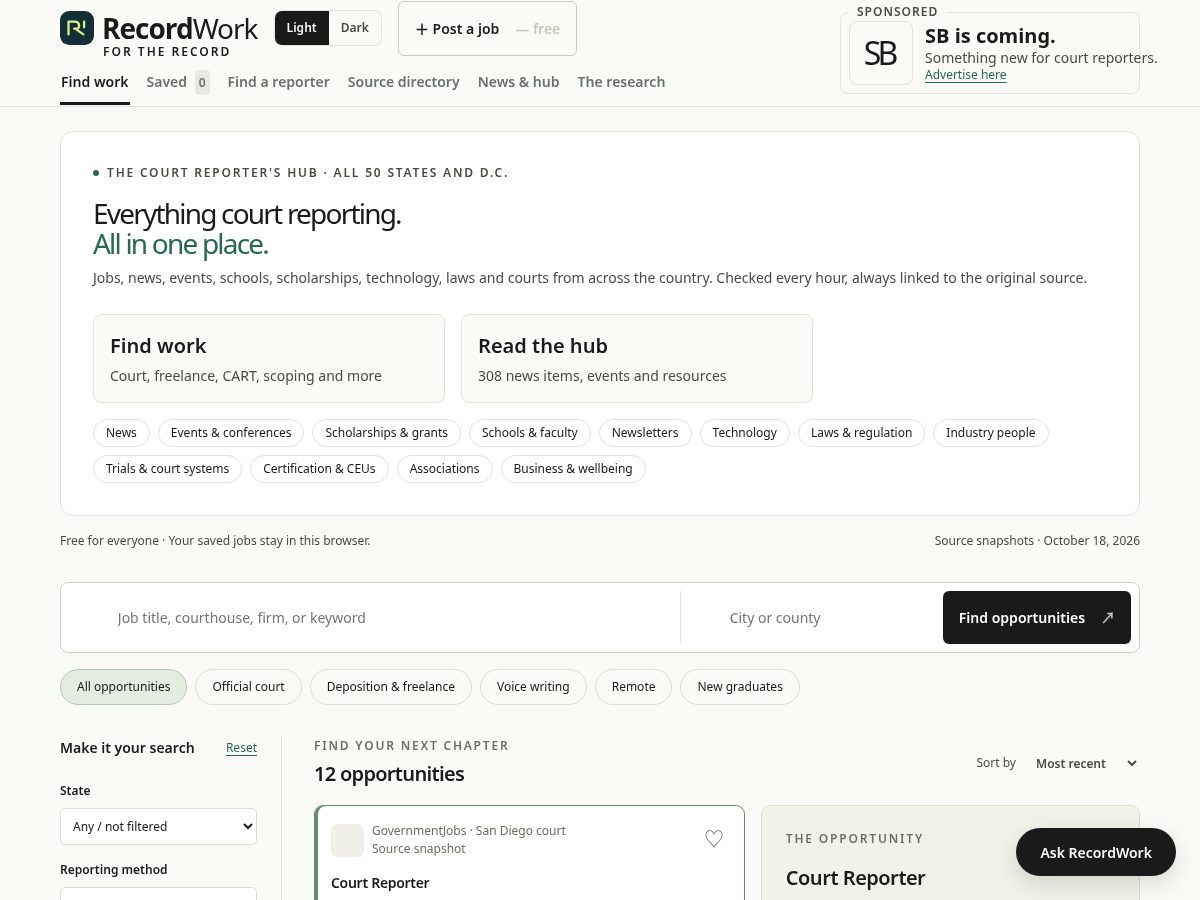The width and height of the screenshot is (1200, 900).
Task: Click 'Source snapshots · October 18, 2026' text
Action: [1037, 541]
